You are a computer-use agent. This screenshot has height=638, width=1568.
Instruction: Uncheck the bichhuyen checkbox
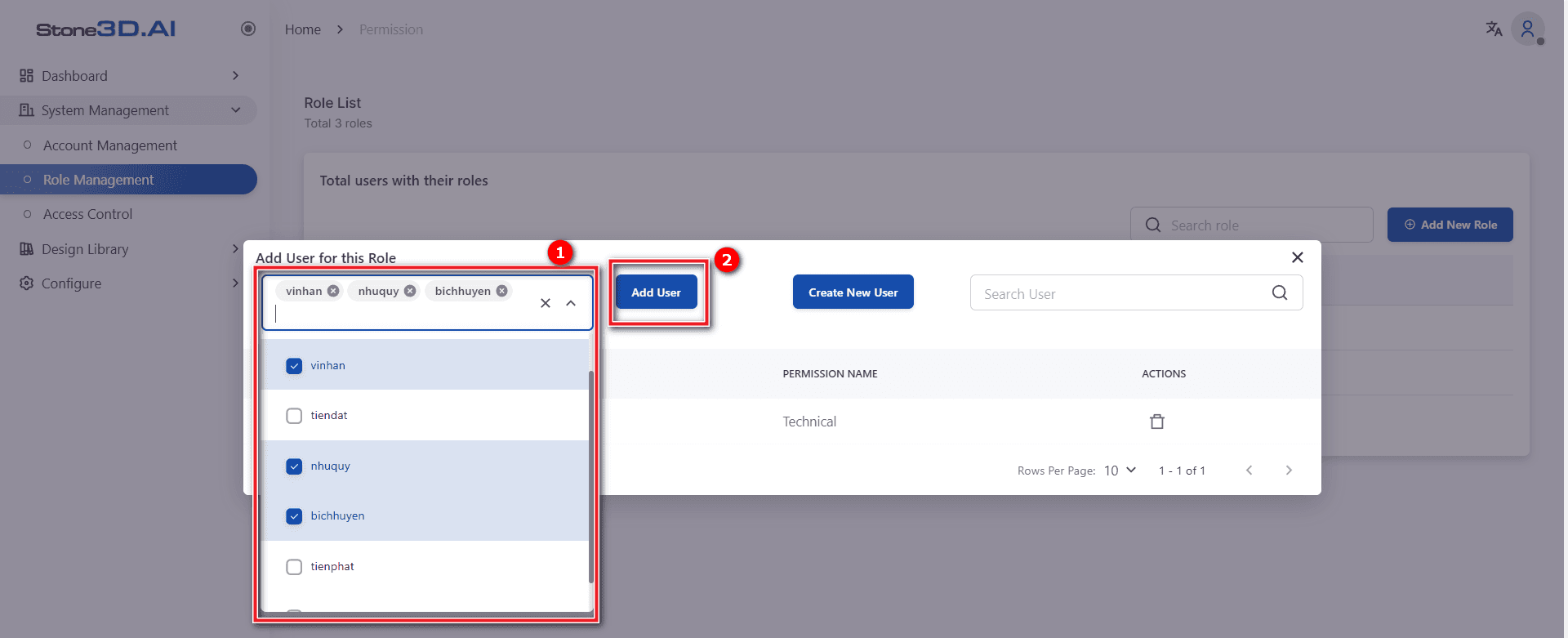click(x=294, y=516)
